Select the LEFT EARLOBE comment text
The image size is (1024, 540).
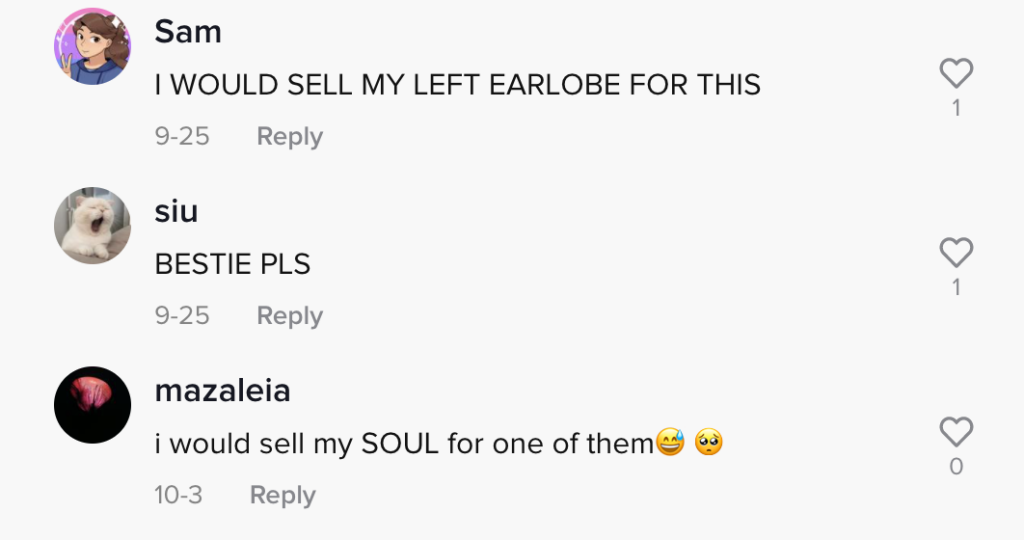(x=457, y=85)
